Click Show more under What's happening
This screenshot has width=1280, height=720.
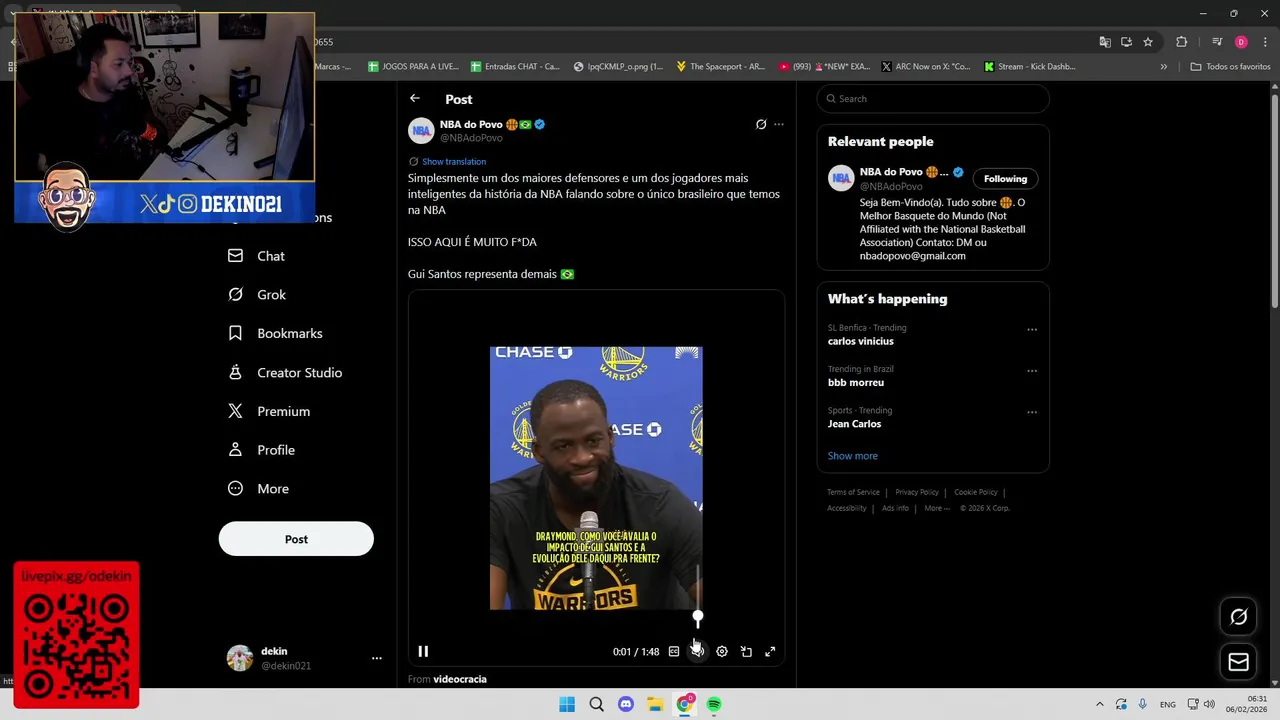tap(853, 456)
